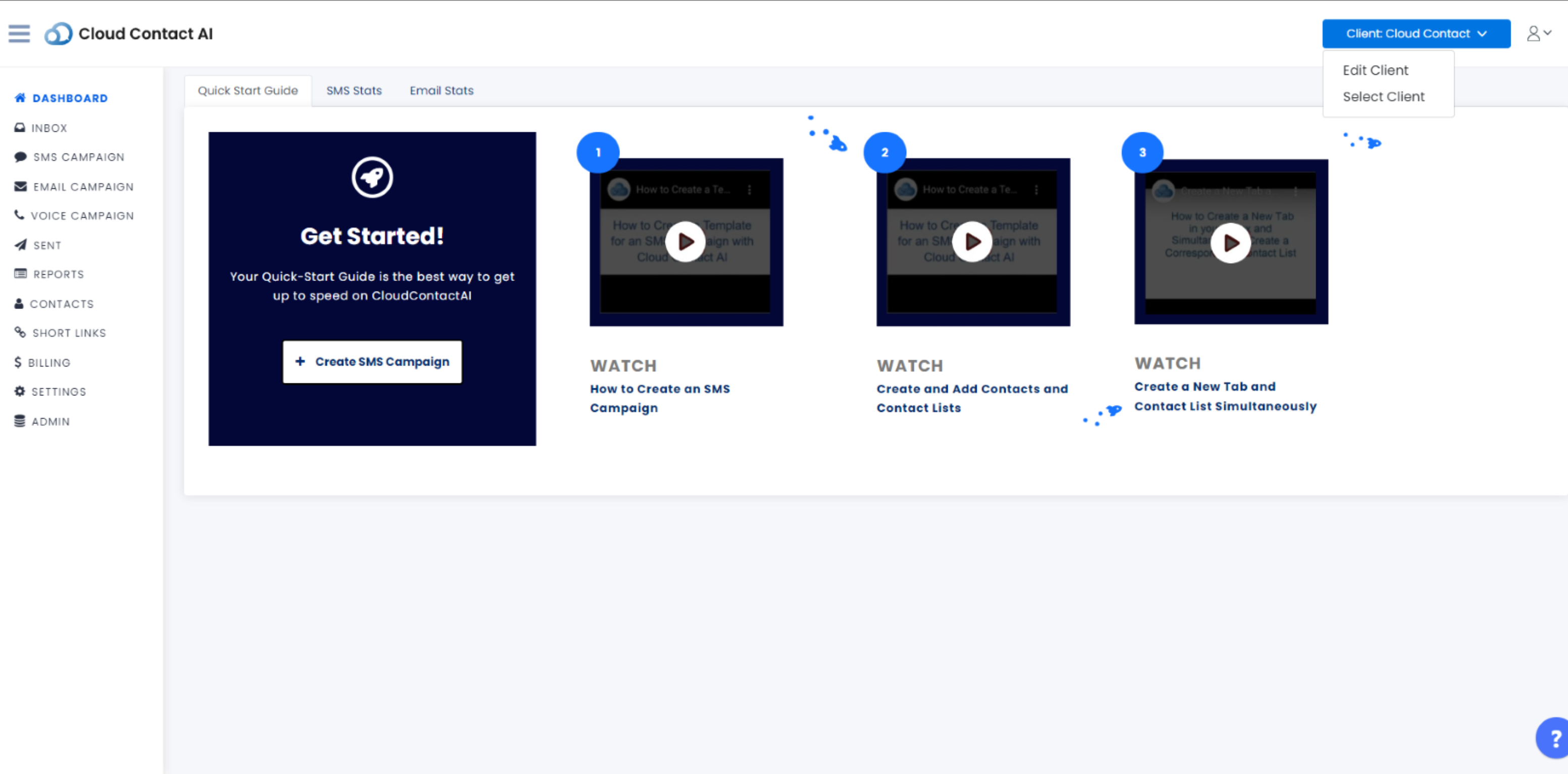Go to Email Campaign section
1568x774 pixels.
click(83, 187)
